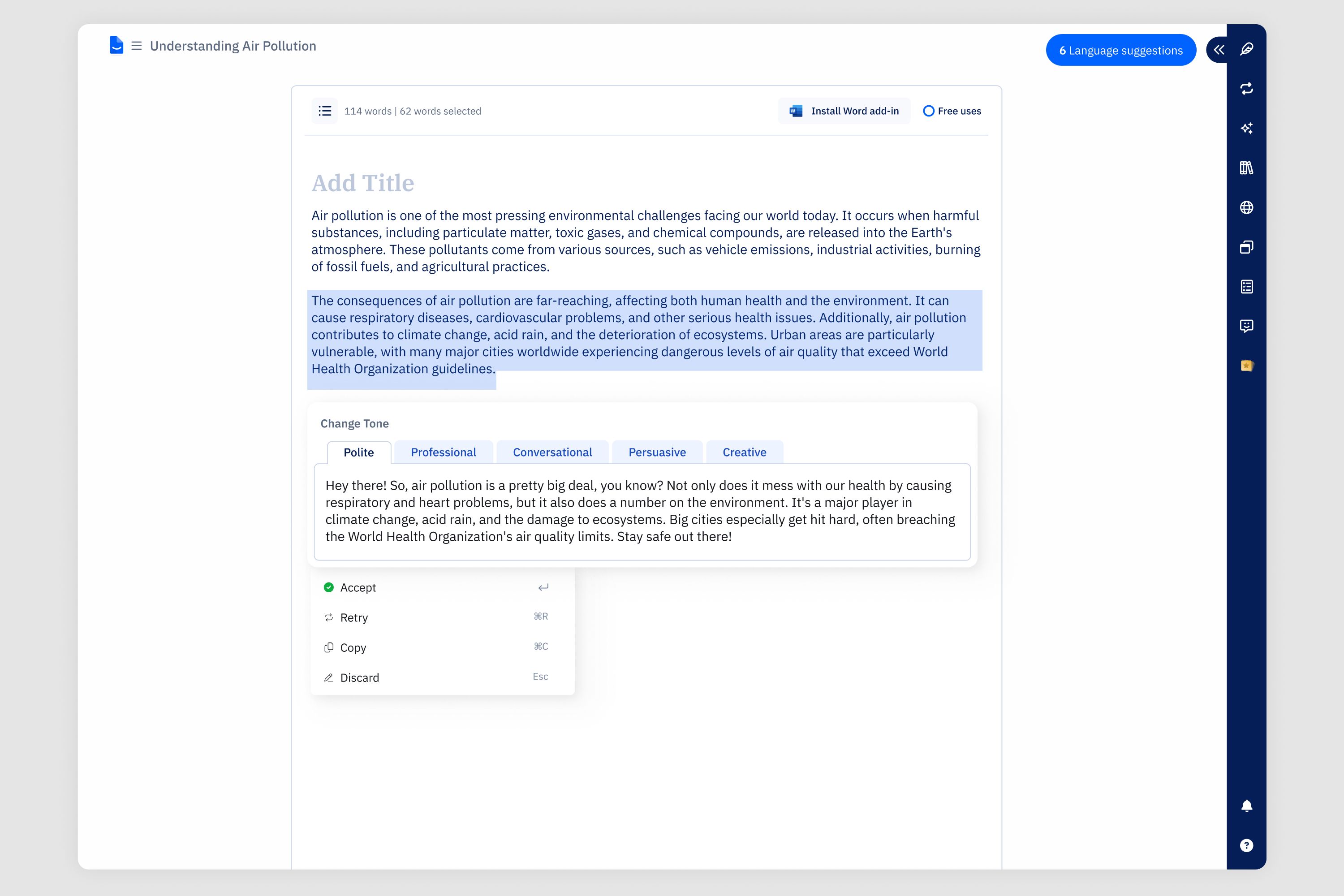Collapse the sidebar with double chevron

click(x=1218, y=50)
